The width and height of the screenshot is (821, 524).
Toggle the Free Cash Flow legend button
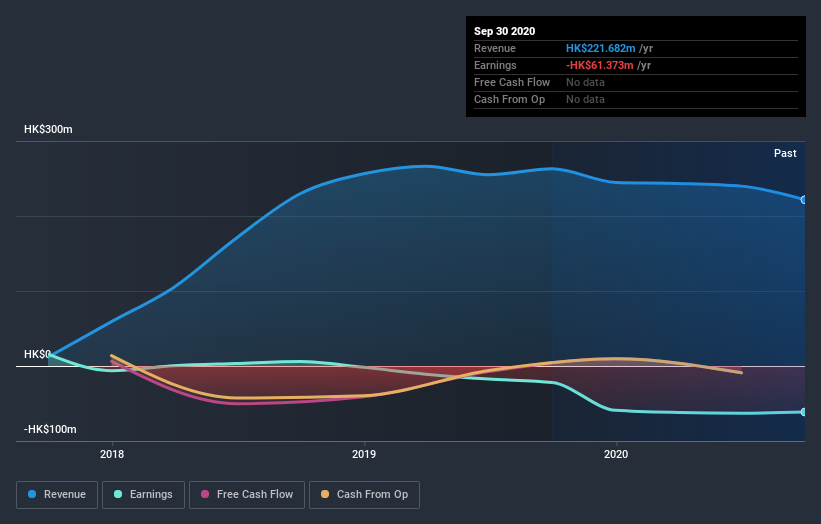pyautogui.click(x=247, y=495)
